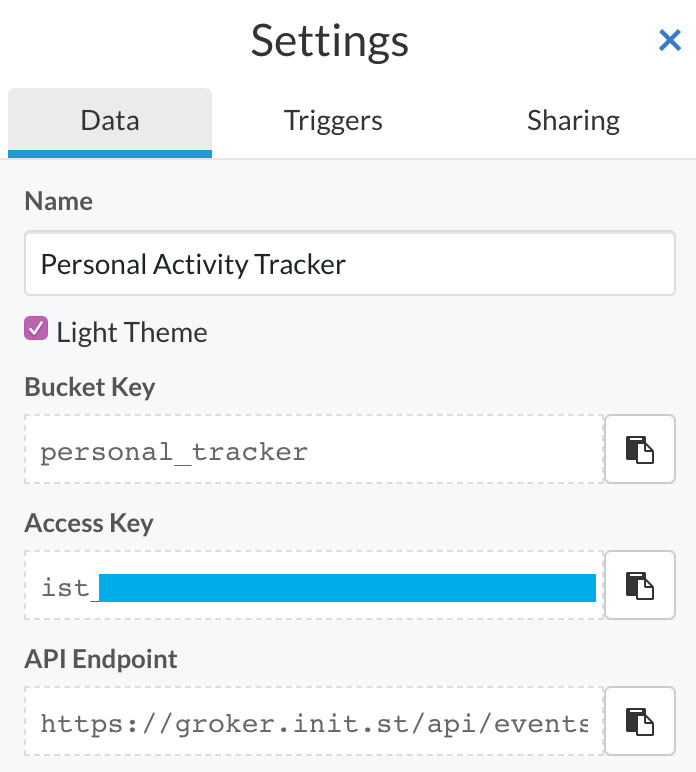Screen dimensions: 696x772
Task: Click the API Endpoint heading
Action: click(101, 659)
